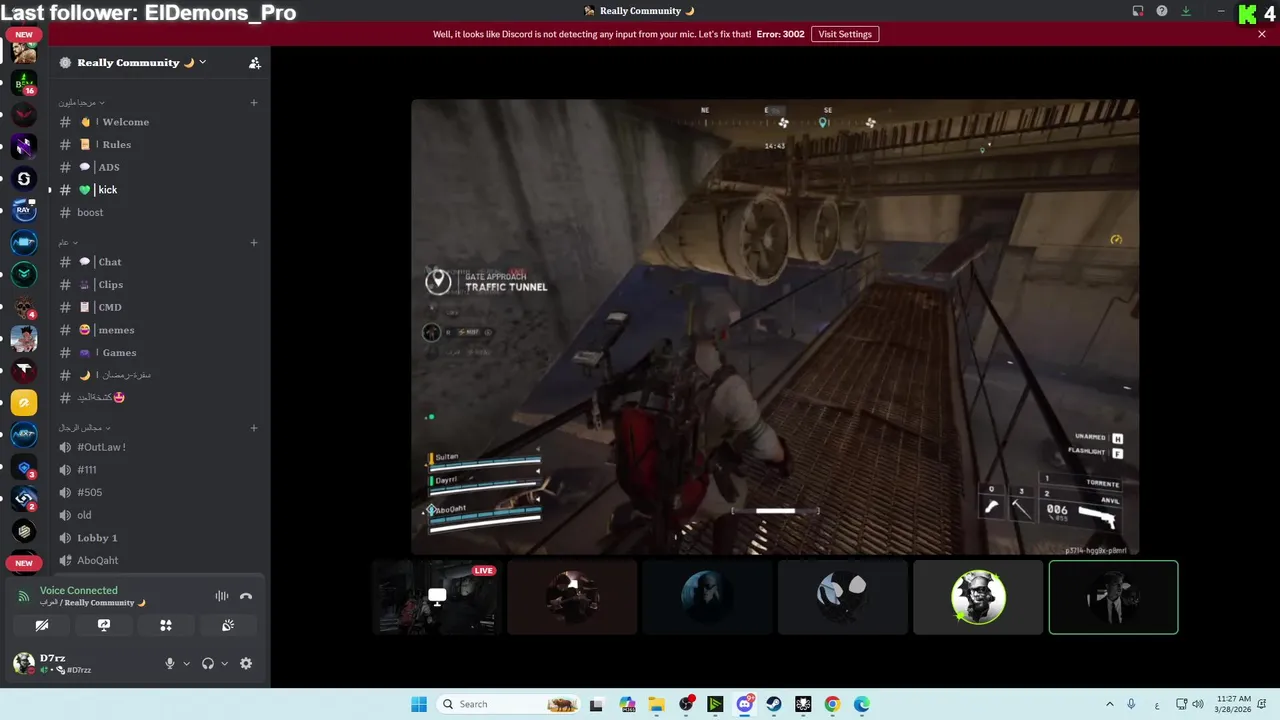This screenshot has height=720, width=1280.
Task: Click the Kick logo in the top-right overlay
Action: coord(1247,14)
